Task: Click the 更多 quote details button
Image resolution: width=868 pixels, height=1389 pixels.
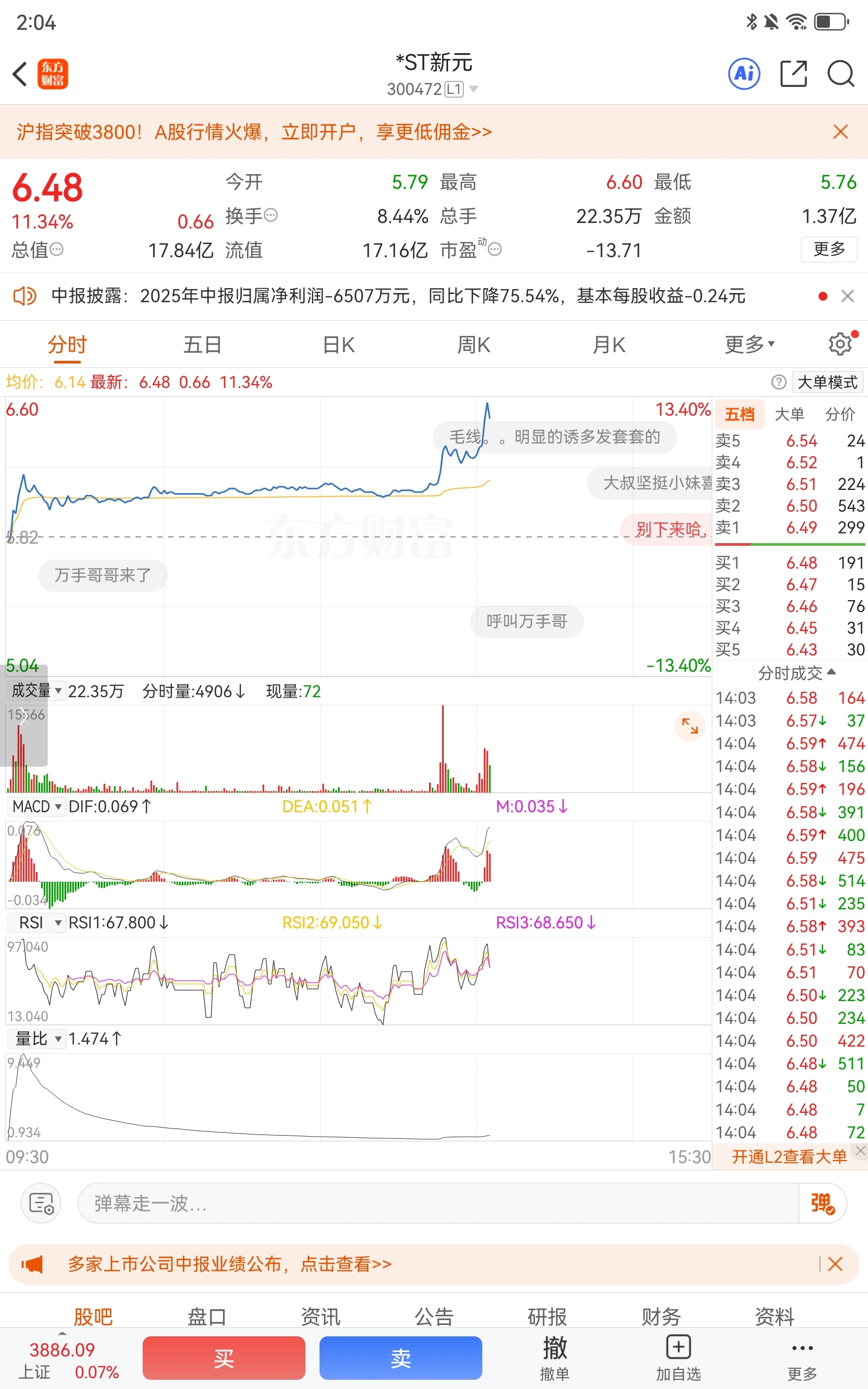Action: 828,249
